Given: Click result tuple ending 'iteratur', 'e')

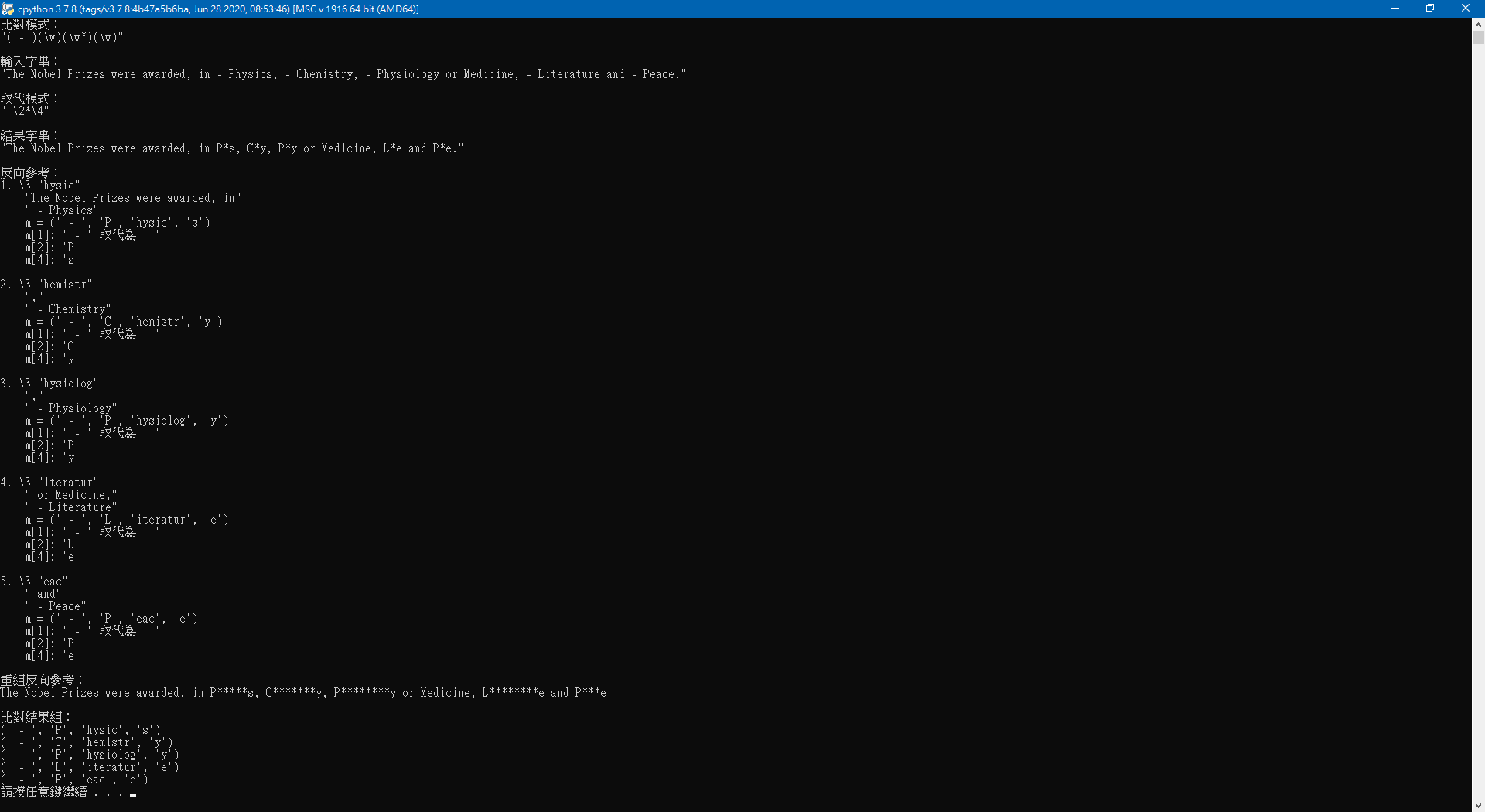Looking at the screenshot, I should (90, 767).
